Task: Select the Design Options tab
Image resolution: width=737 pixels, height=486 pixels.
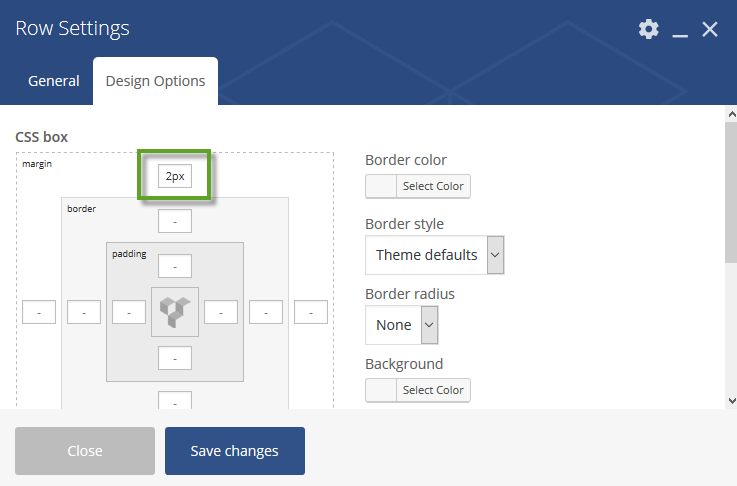Action: pyautogui.click(x=156, y=81)
